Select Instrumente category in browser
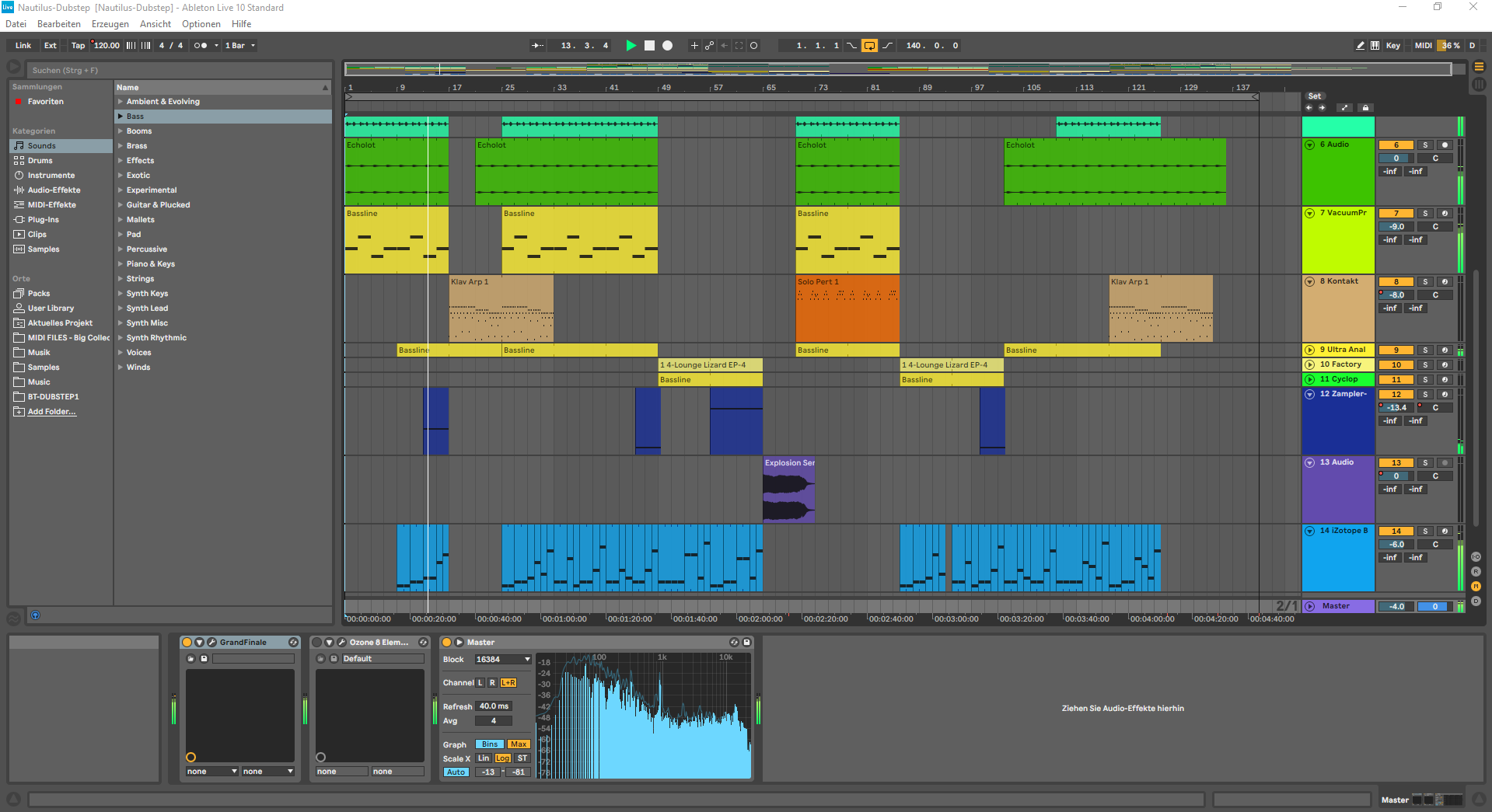Image resolution: width=1492 pixels, height=812 pixels. (x=61, y=176)
